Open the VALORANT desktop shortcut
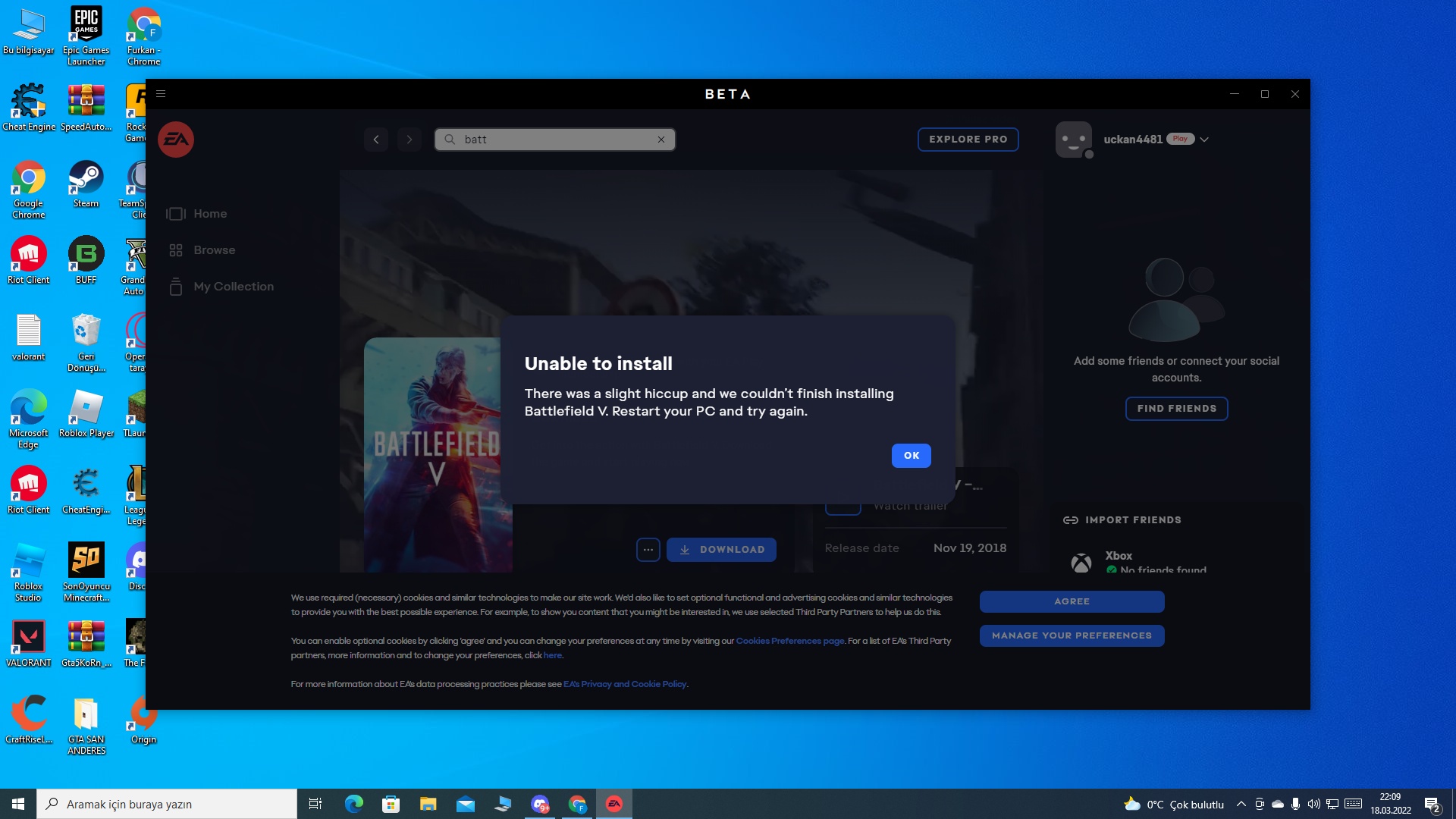The image size is (1456, 819). 29,643
